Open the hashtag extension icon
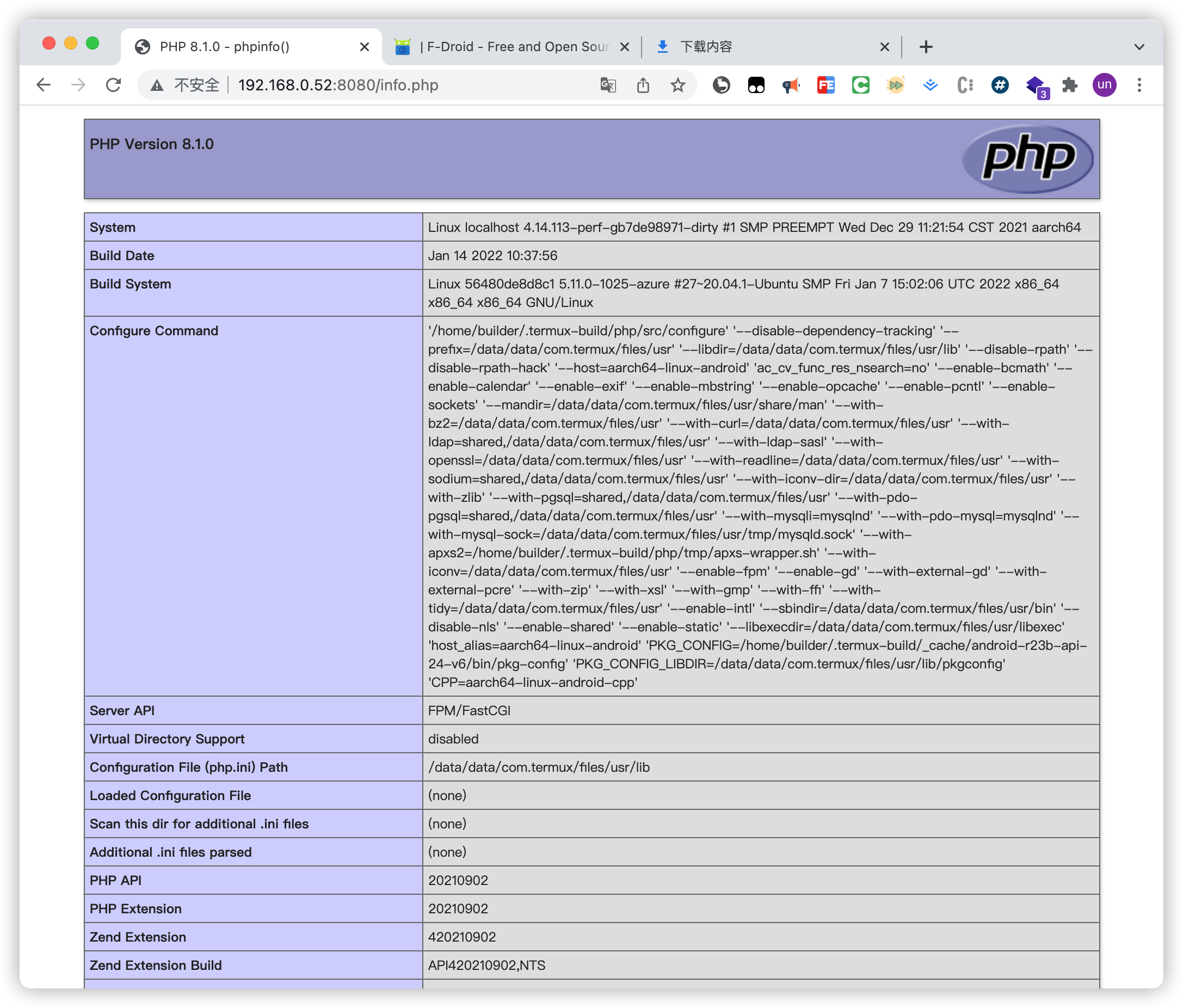Viewport: 1183px width, 1008px height. 1000,84
